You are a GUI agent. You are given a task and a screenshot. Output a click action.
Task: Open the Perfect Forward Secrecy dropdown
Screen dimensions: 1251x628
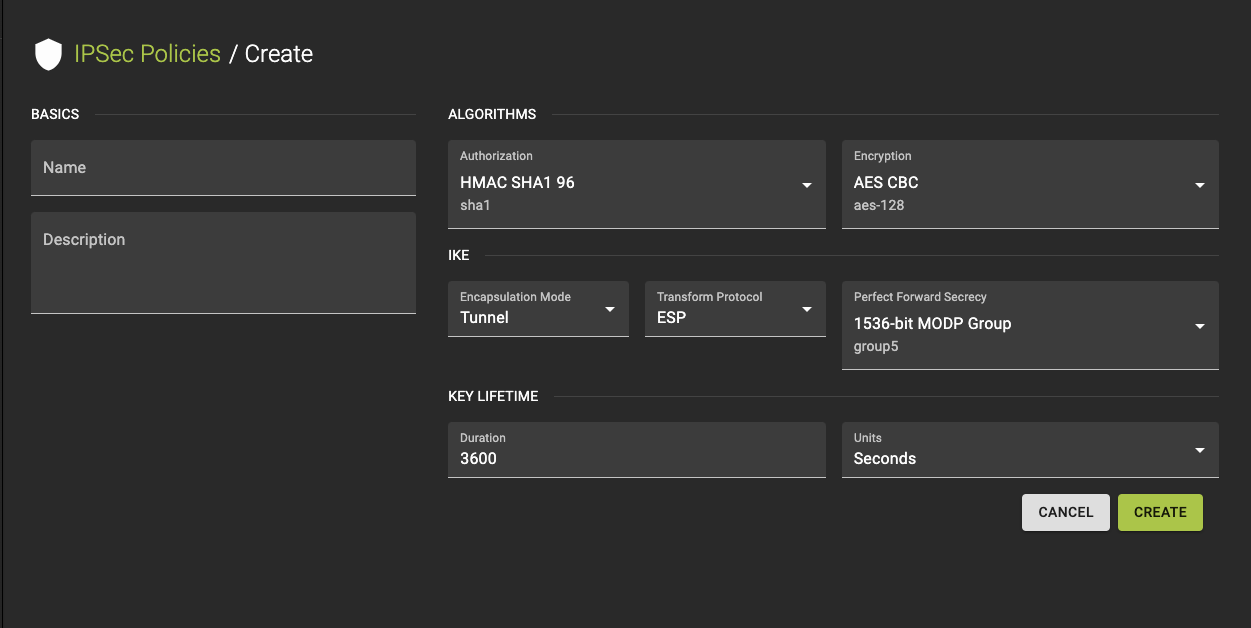coord(1030,325)
